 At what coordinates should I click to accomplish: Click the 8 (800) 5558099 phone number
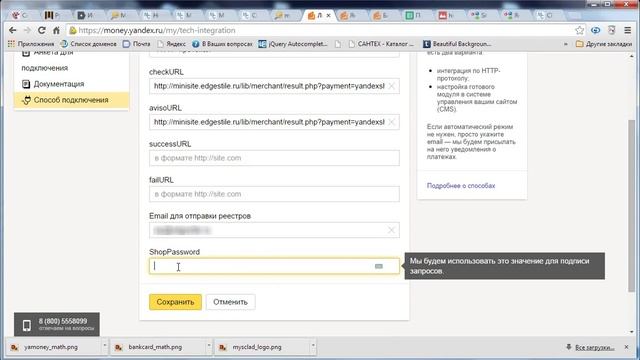63,321
